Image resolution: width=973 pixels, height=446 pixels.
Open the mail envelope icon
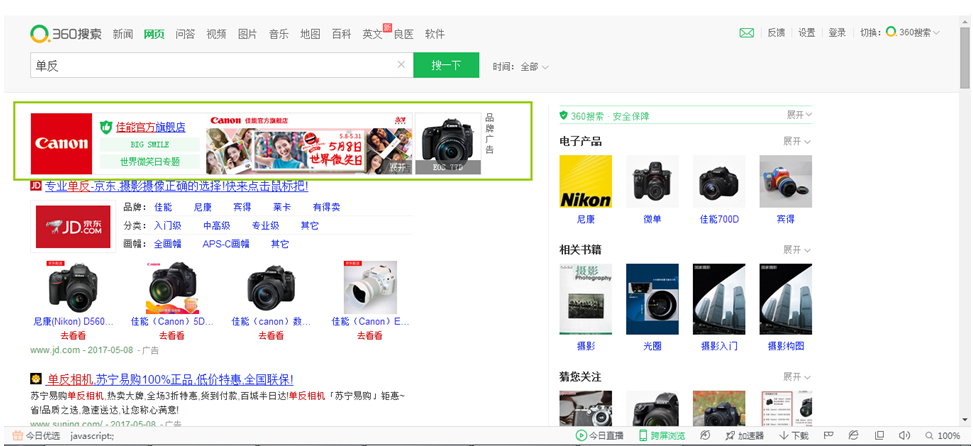point(746,33)
